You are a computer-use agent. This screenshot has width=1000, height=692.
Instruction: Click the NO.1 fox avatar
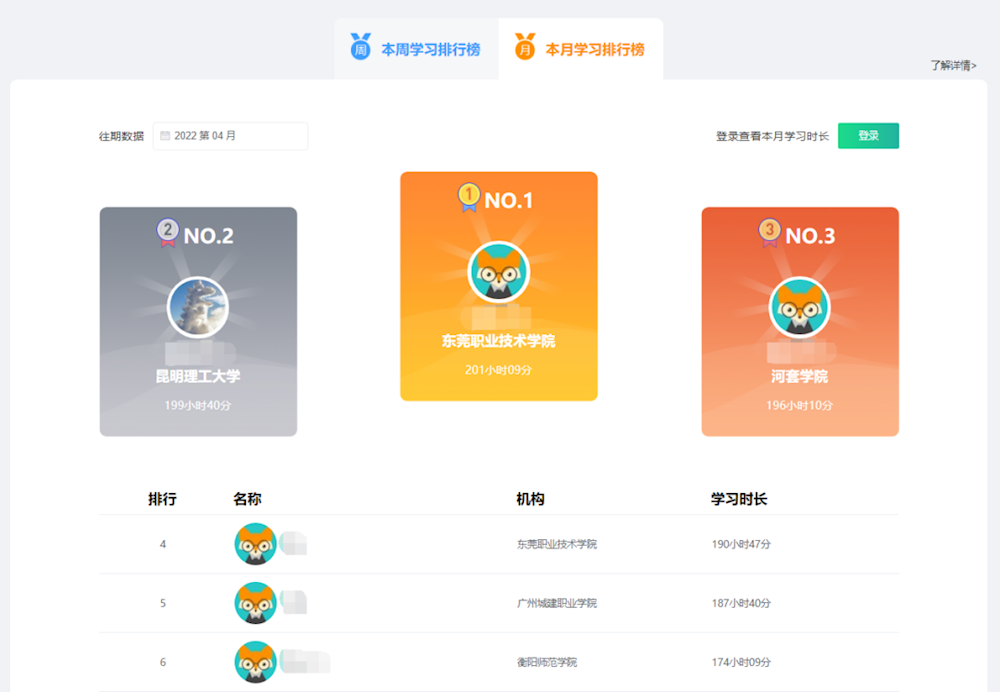pos(498,272)
